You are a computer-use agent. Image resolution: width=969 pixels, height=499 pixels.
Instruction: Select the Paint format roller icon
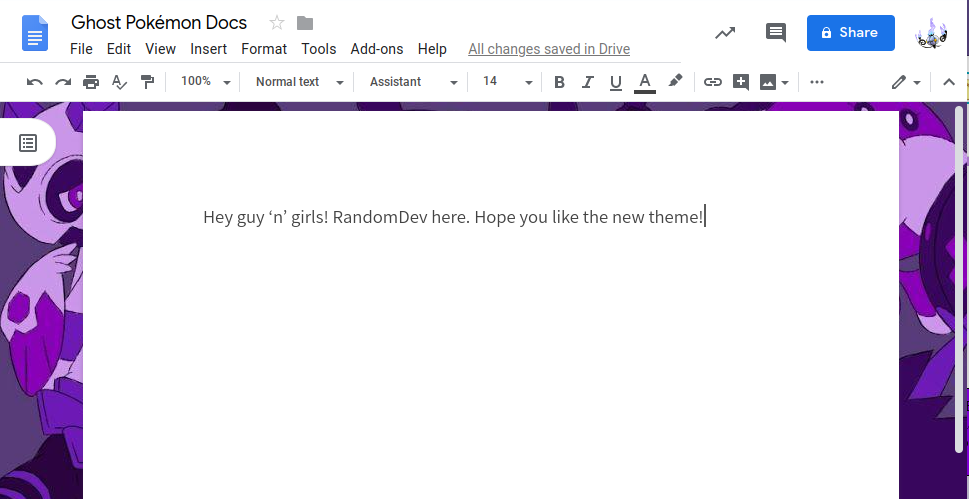click(x=147, y=82)
